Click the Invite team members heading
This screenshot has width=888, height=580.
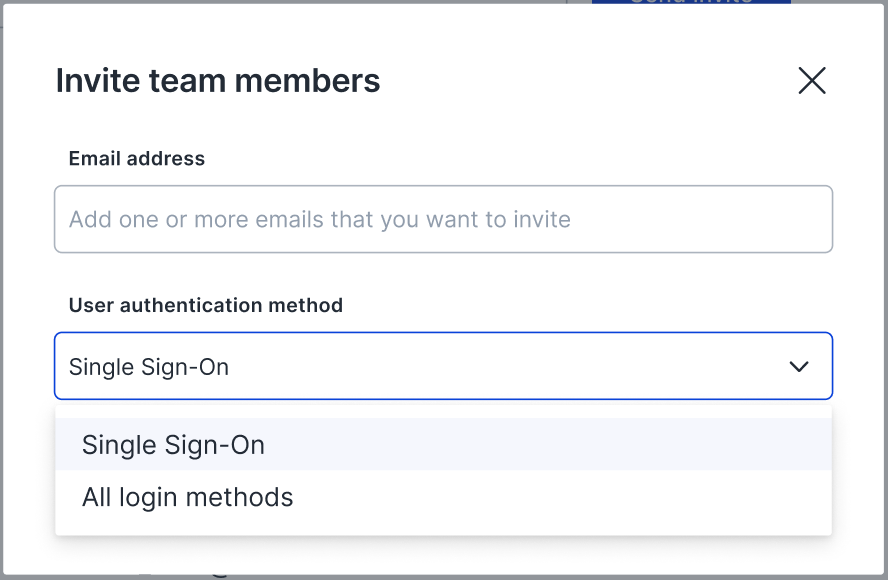coord(218,81)
